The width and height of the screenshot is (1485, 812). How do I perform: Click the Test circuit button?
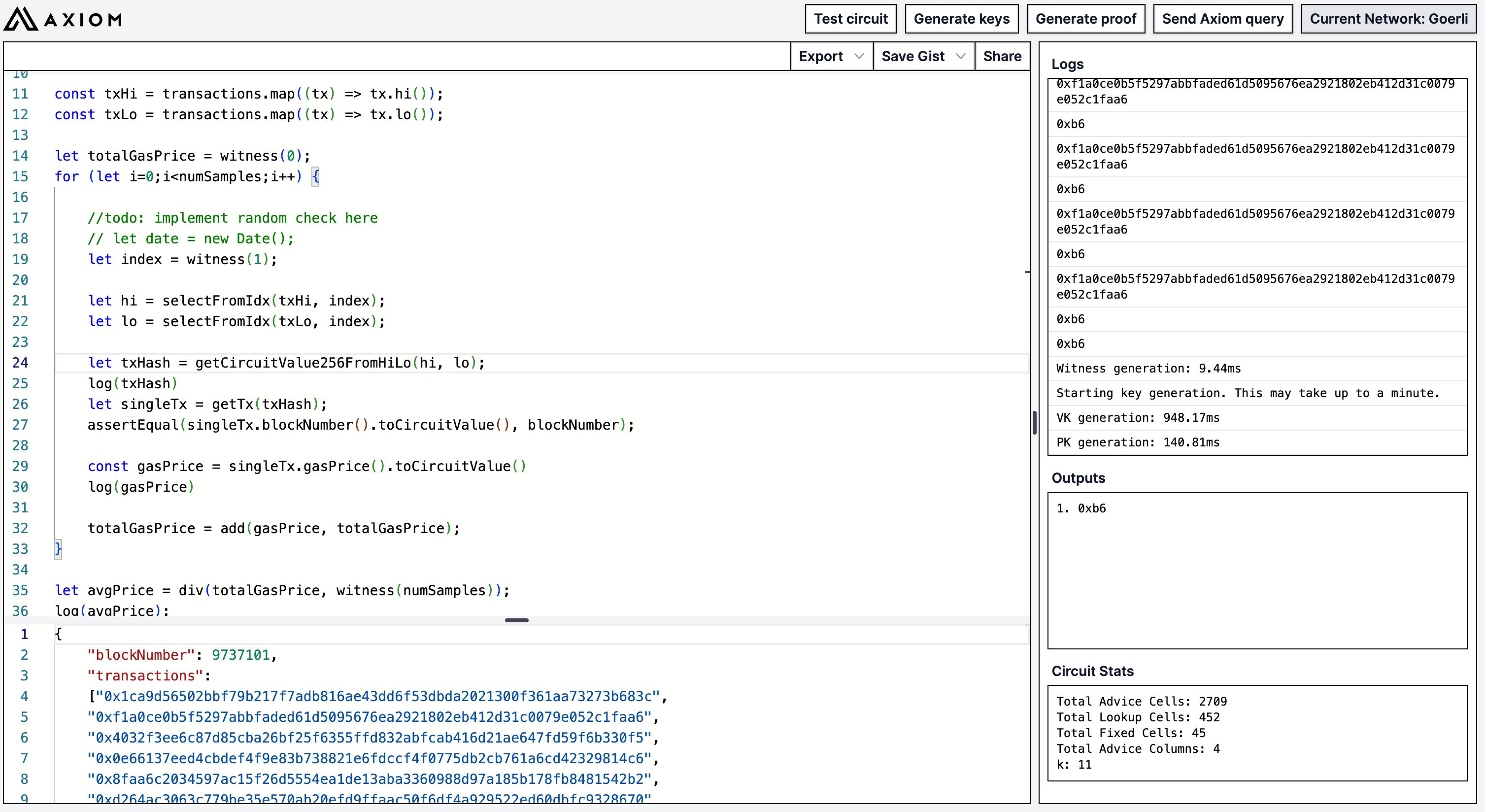[x=851, y=19]
